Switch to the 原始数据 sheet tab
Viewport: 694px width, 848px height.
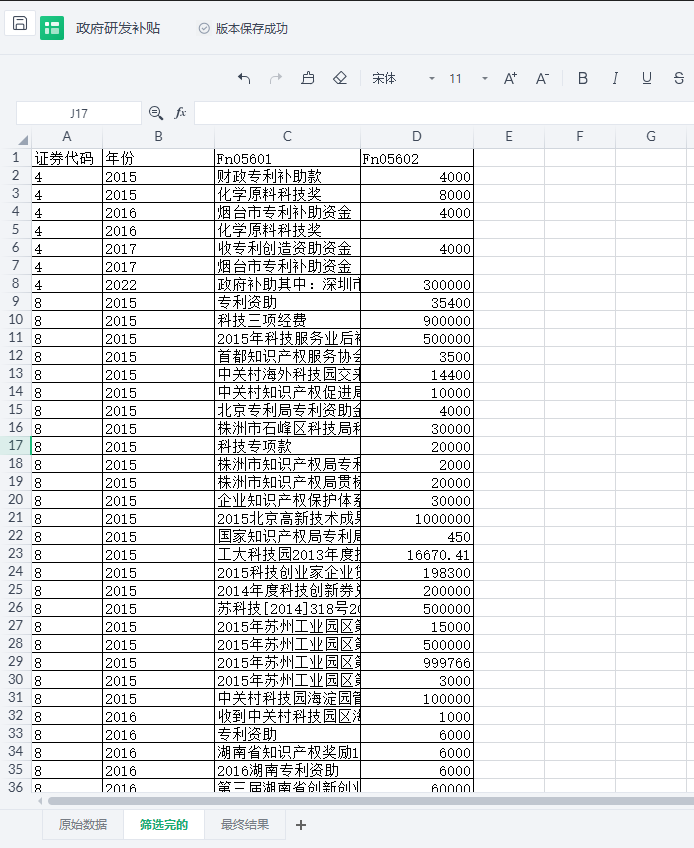tap(83, 824)
